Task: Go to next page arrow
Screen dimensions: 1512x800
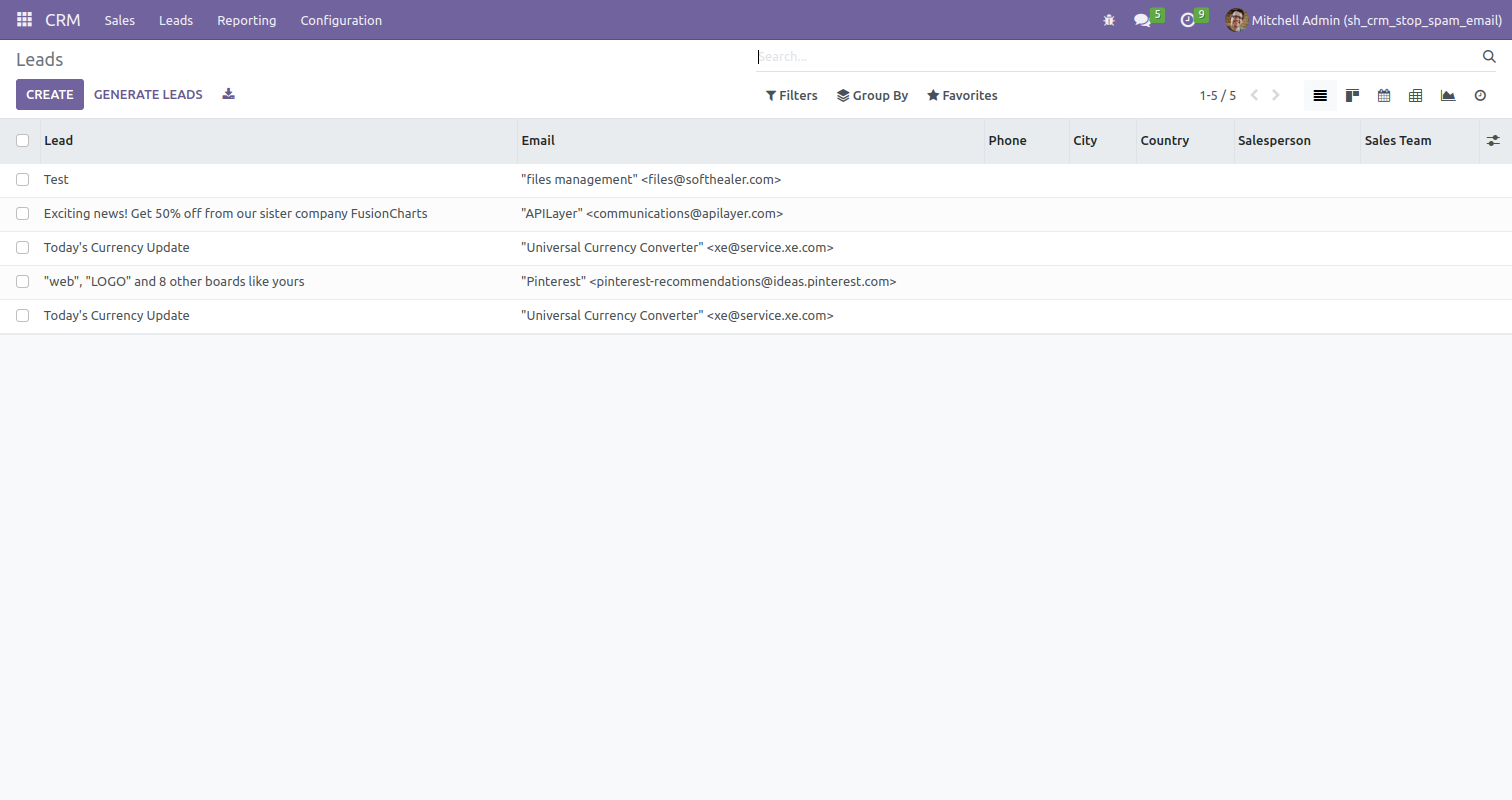Action: click(1276, 96)
